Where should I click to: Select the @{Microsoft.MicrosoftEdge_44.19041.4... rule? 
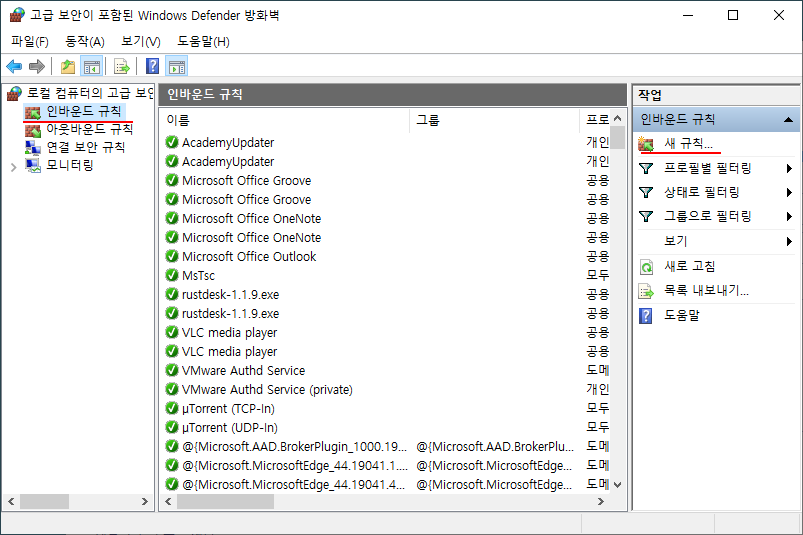387,484
